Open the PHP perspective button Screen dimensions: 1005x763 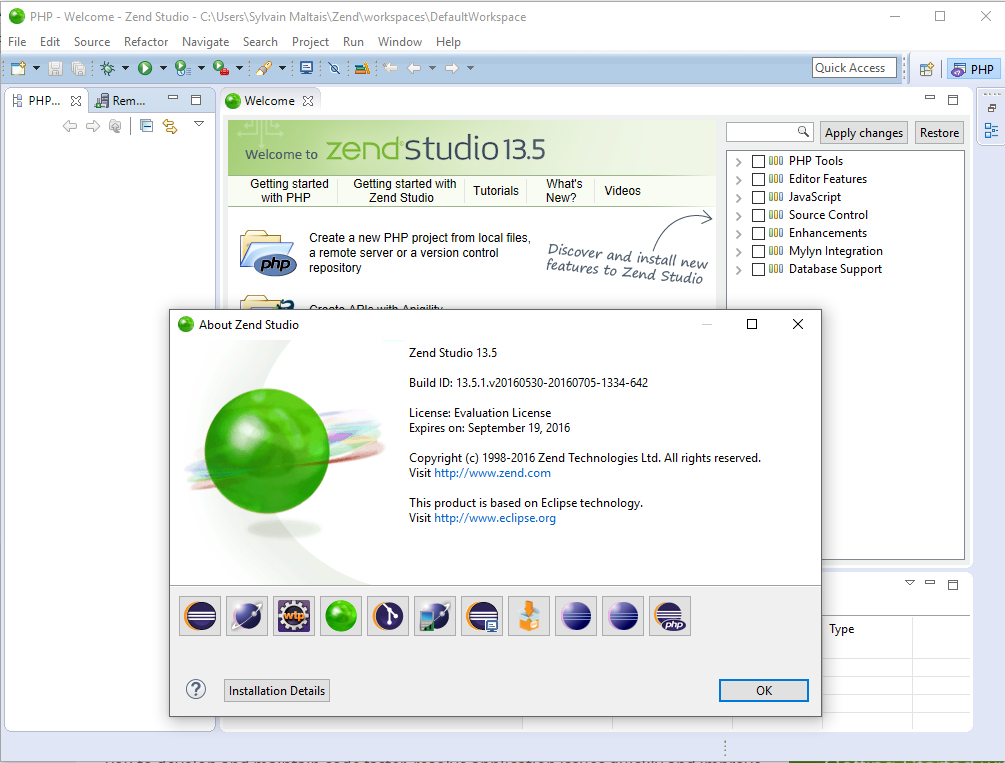[972, 69]
